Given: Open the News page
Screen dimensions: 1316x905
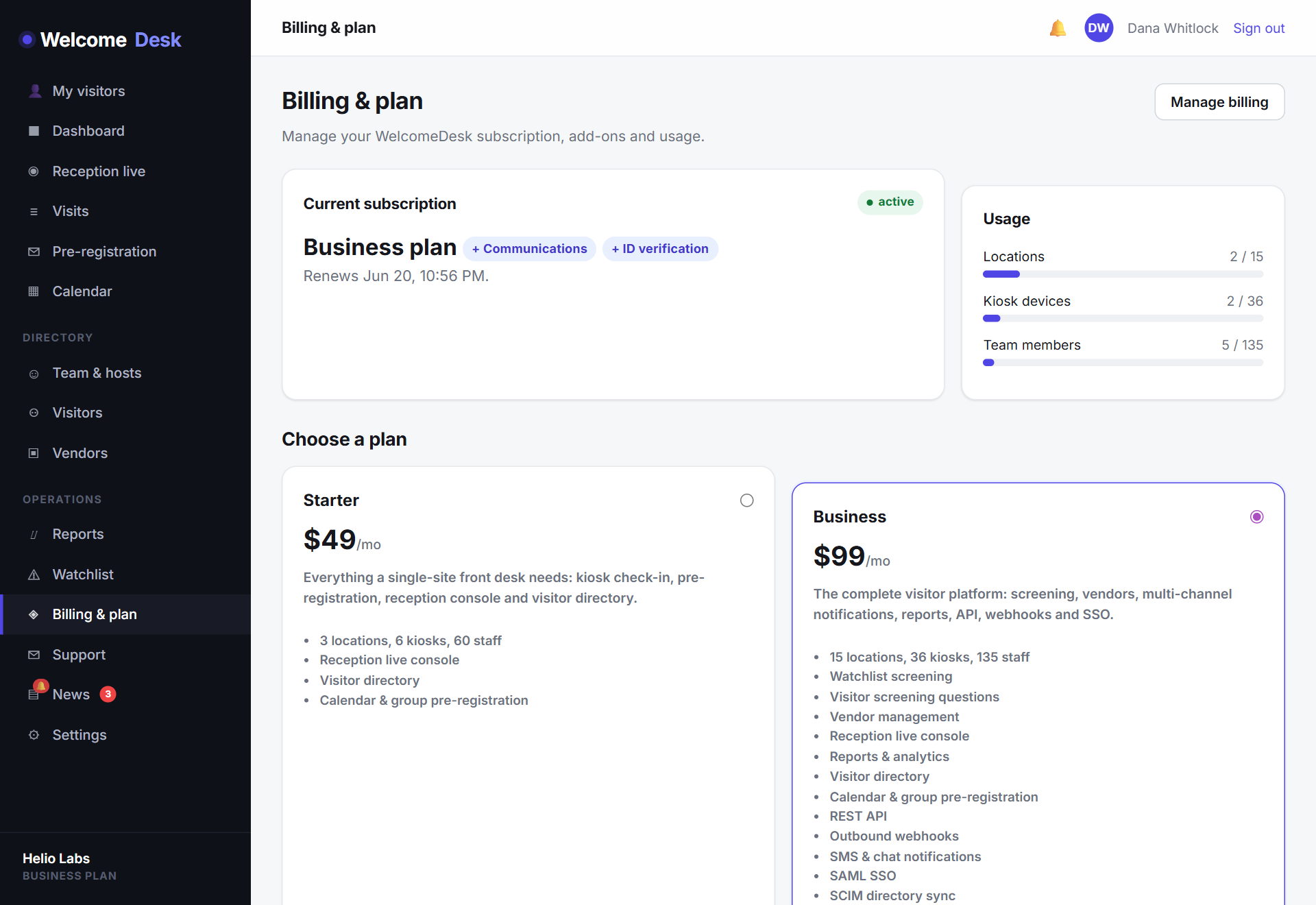Looking at the screenshot, I should [x=125, y=695].
